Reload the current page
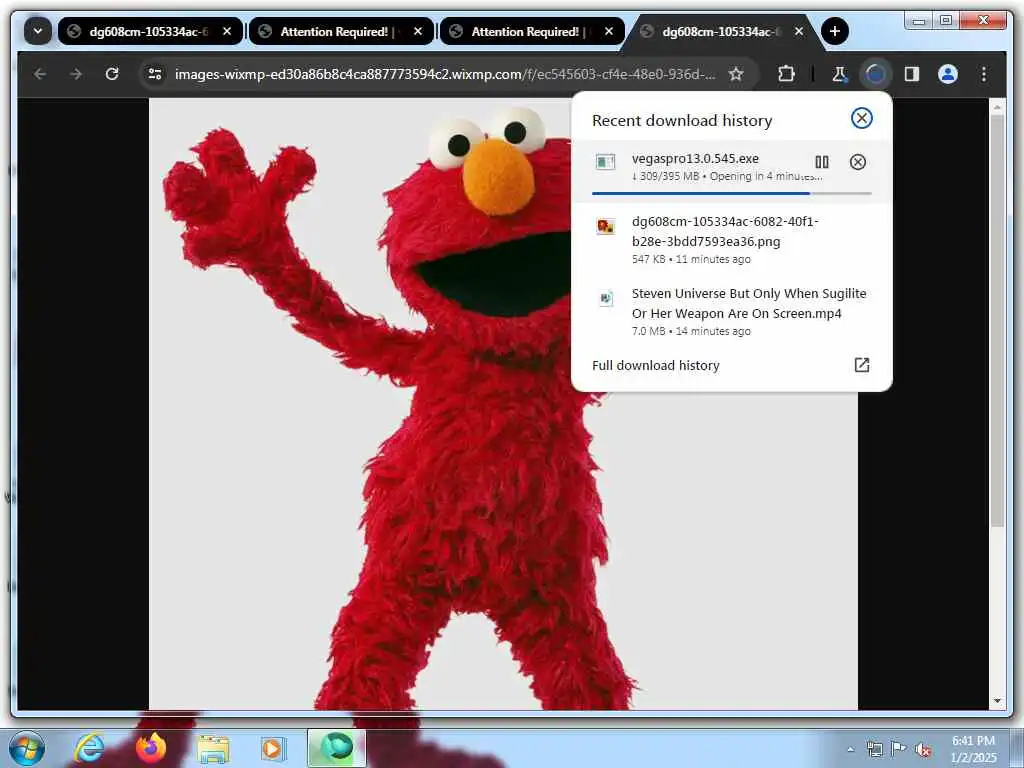The width and height of the screenshot is (1024, 768). click(x=112, y=74)
